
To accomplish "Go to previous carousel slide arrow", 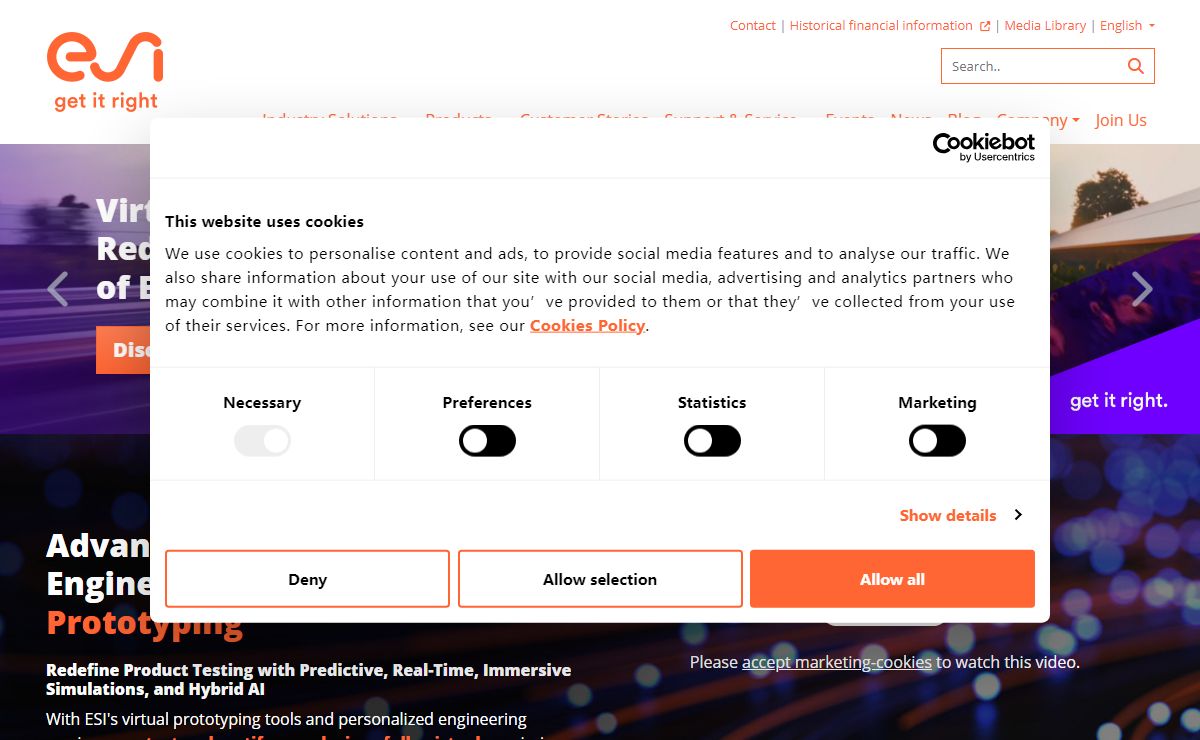I will pos(58,289).
